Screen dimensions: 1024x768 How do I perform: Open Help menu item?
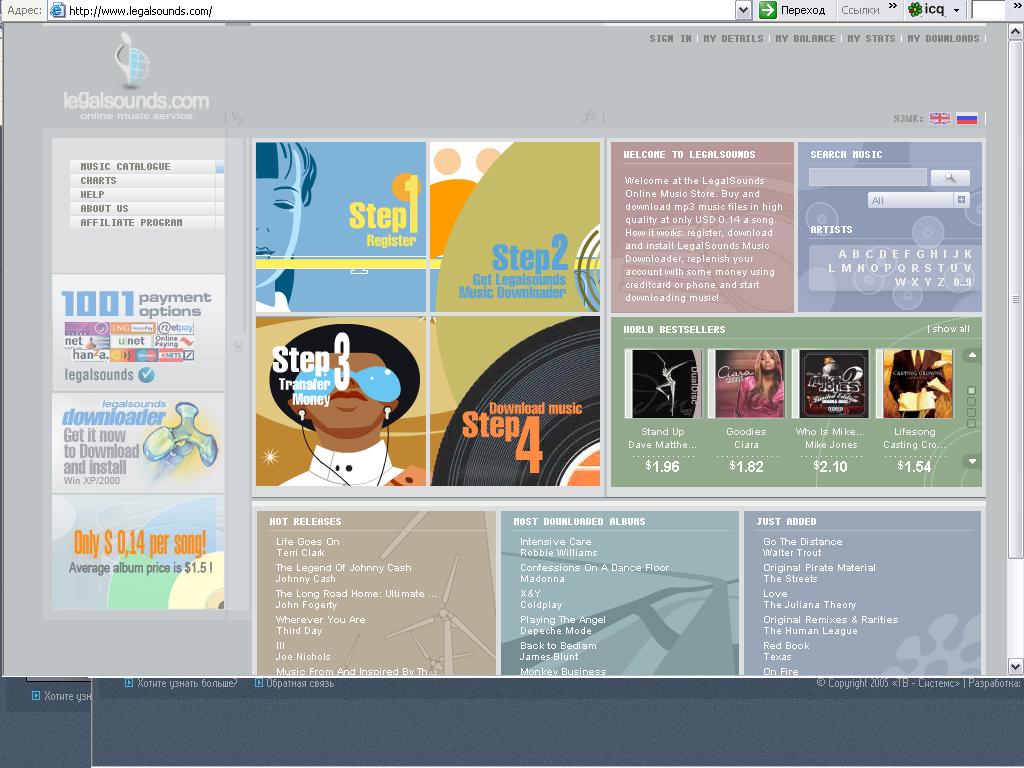92,195
